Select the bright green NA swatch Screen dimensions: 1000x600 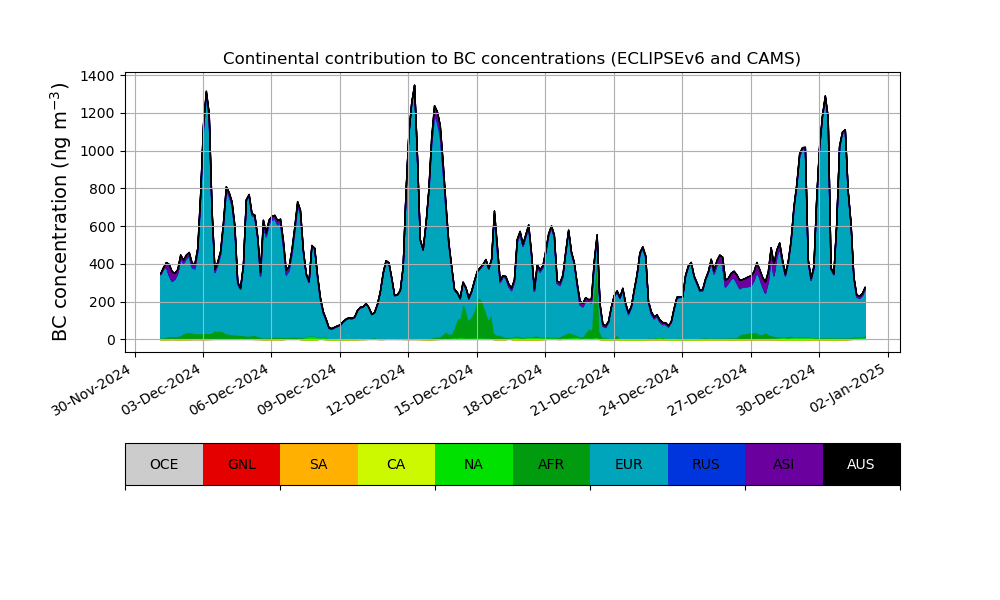[473, 464]
